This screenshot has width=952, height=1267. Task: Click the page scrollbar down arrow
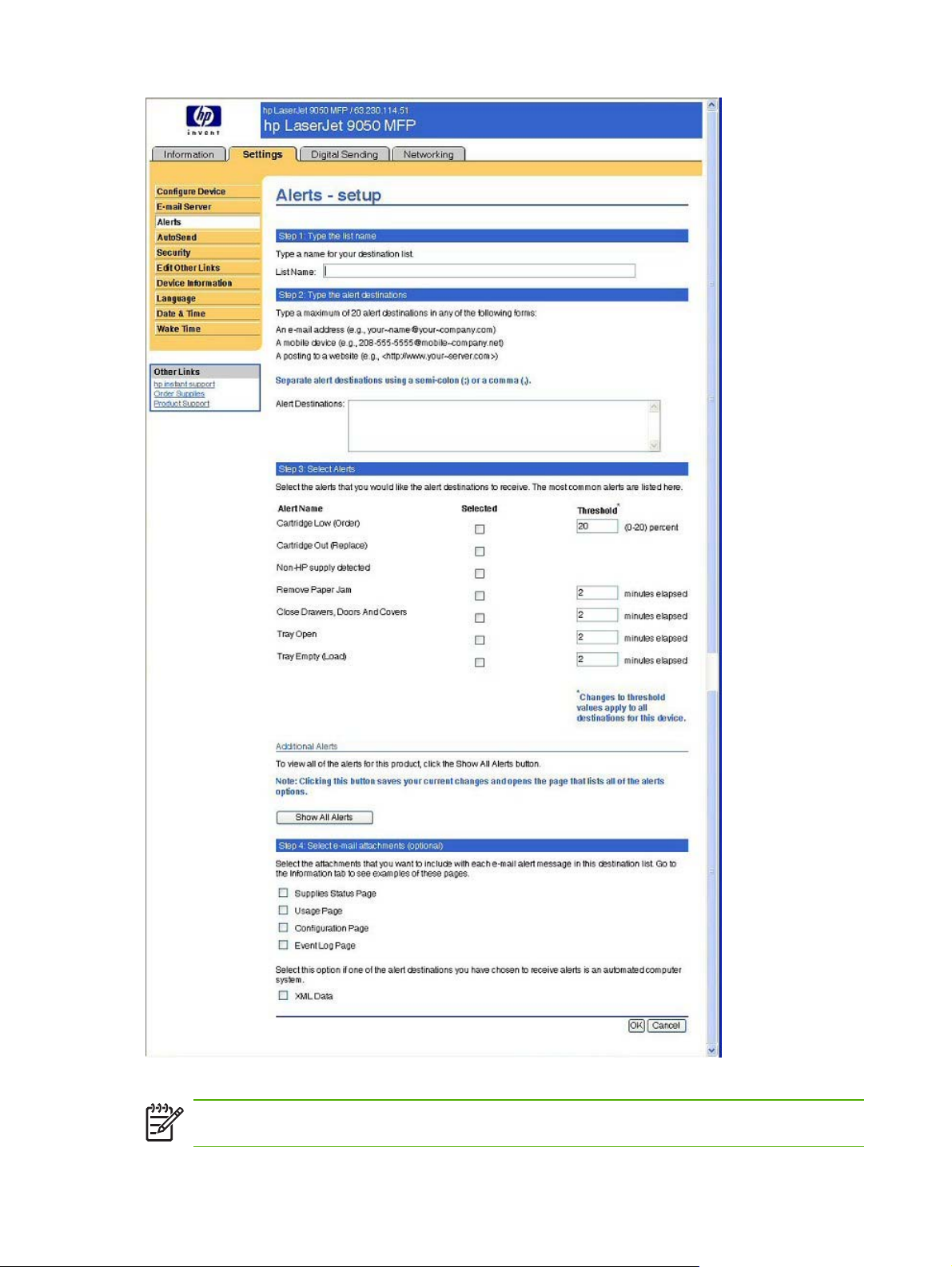(711, 1050)
